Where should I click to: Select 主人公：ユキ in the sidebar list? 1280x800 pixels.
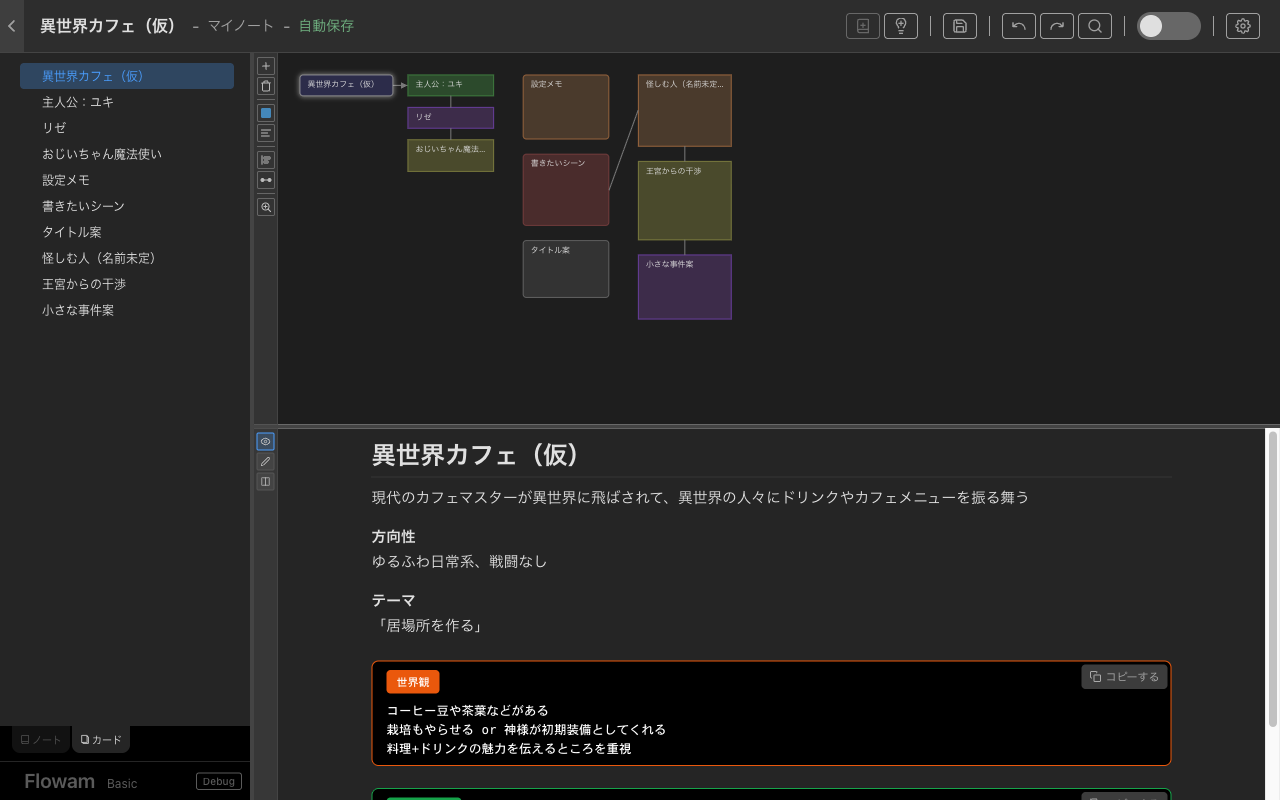pyautogui.click(x=76, y=101)
